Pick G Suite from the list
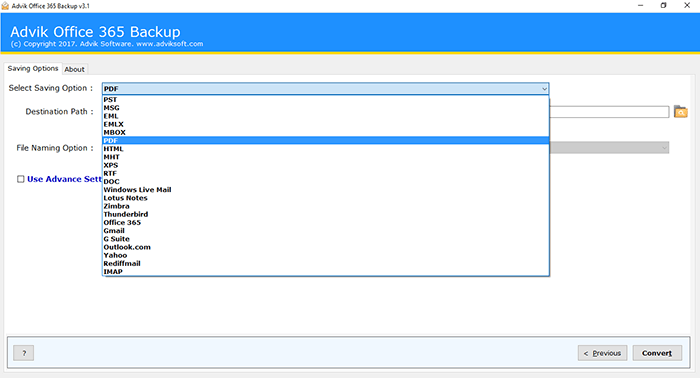Screen dimensions: 700x378 325,239
